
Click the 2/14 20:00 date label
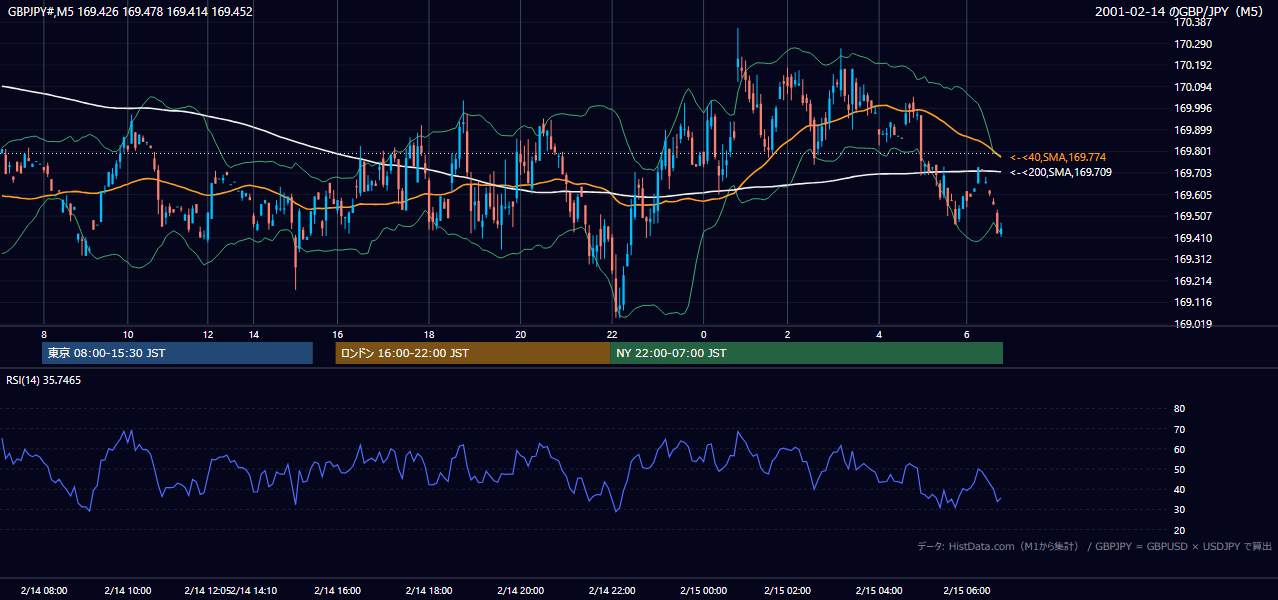tap(520, 590)
